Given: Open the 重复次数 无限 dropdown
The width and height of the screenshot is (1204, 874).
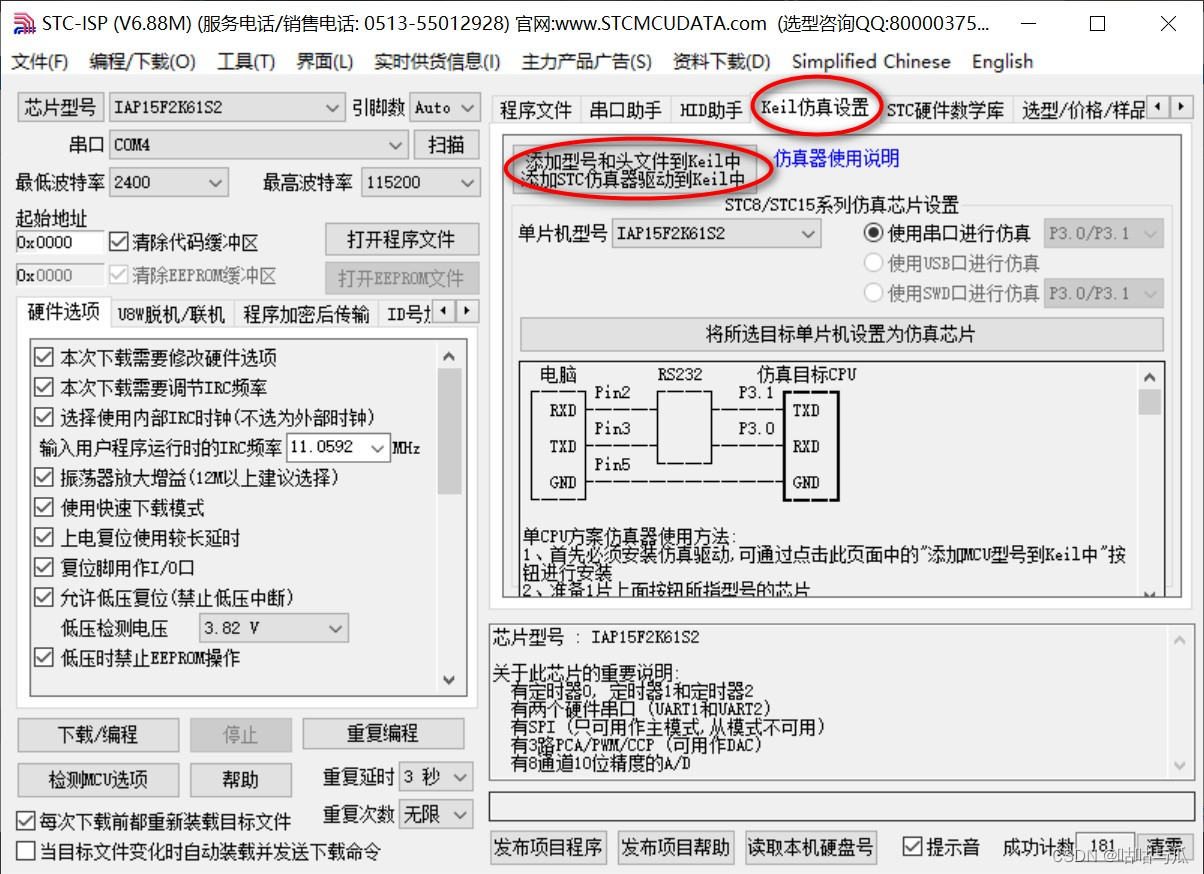Looking at the screenshot, I should [435, 814].
